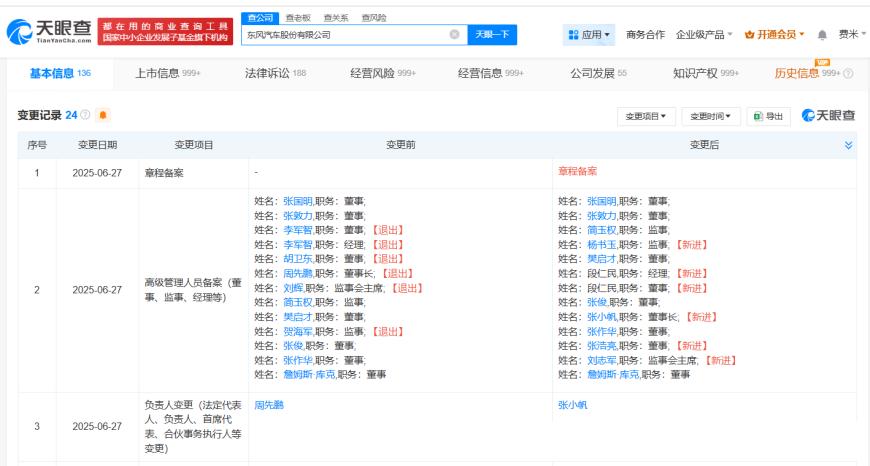Switch to 上市信息 tab
This screenshot has width=870, height=466.
tap(168, 73)
